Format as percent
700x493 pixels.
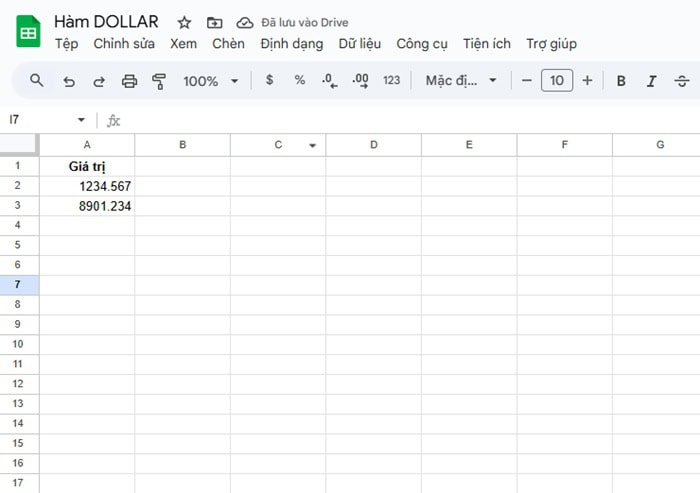tap(300, 80)
